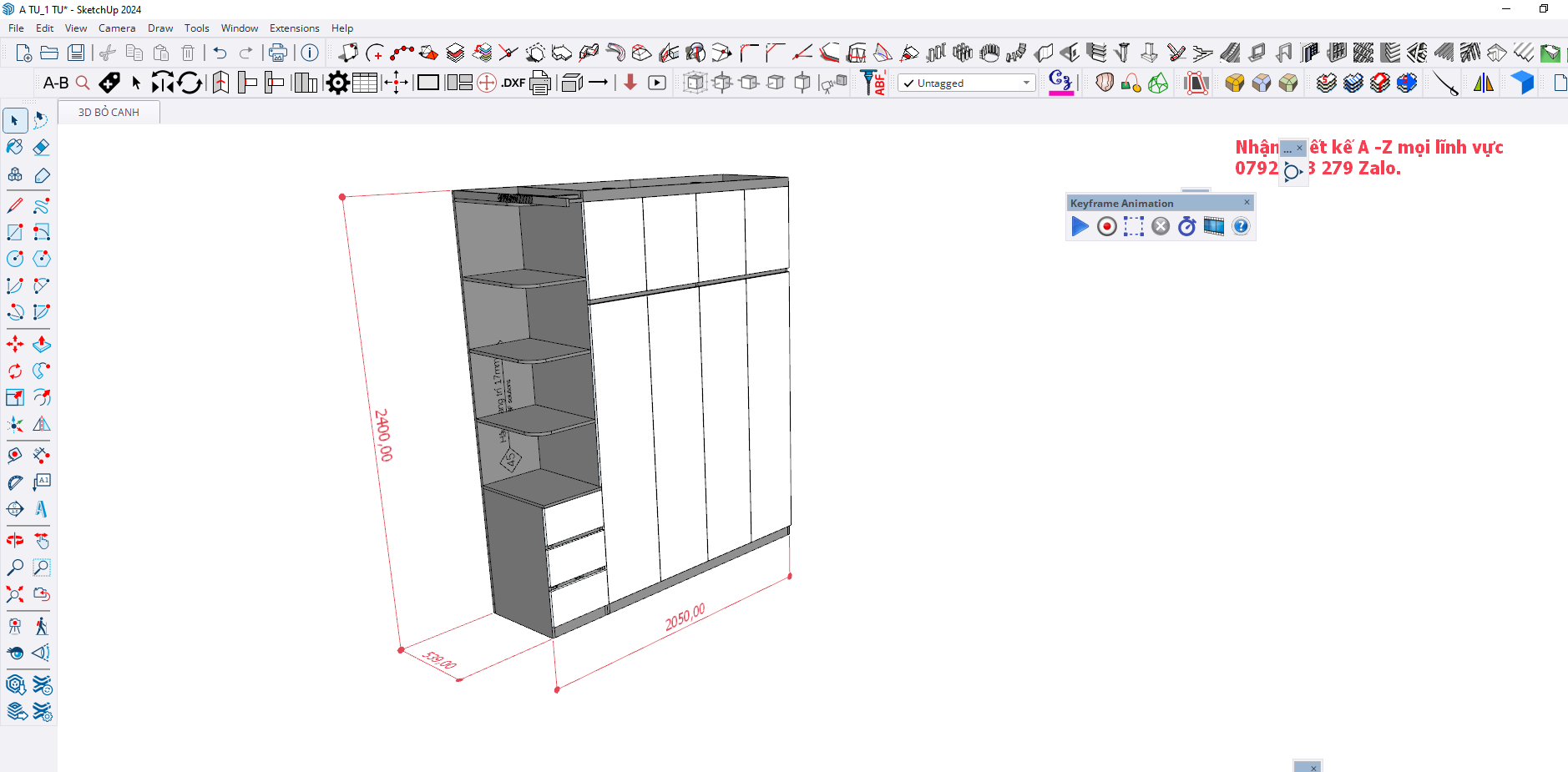Click the Undo arrow

tap(220, 53)
